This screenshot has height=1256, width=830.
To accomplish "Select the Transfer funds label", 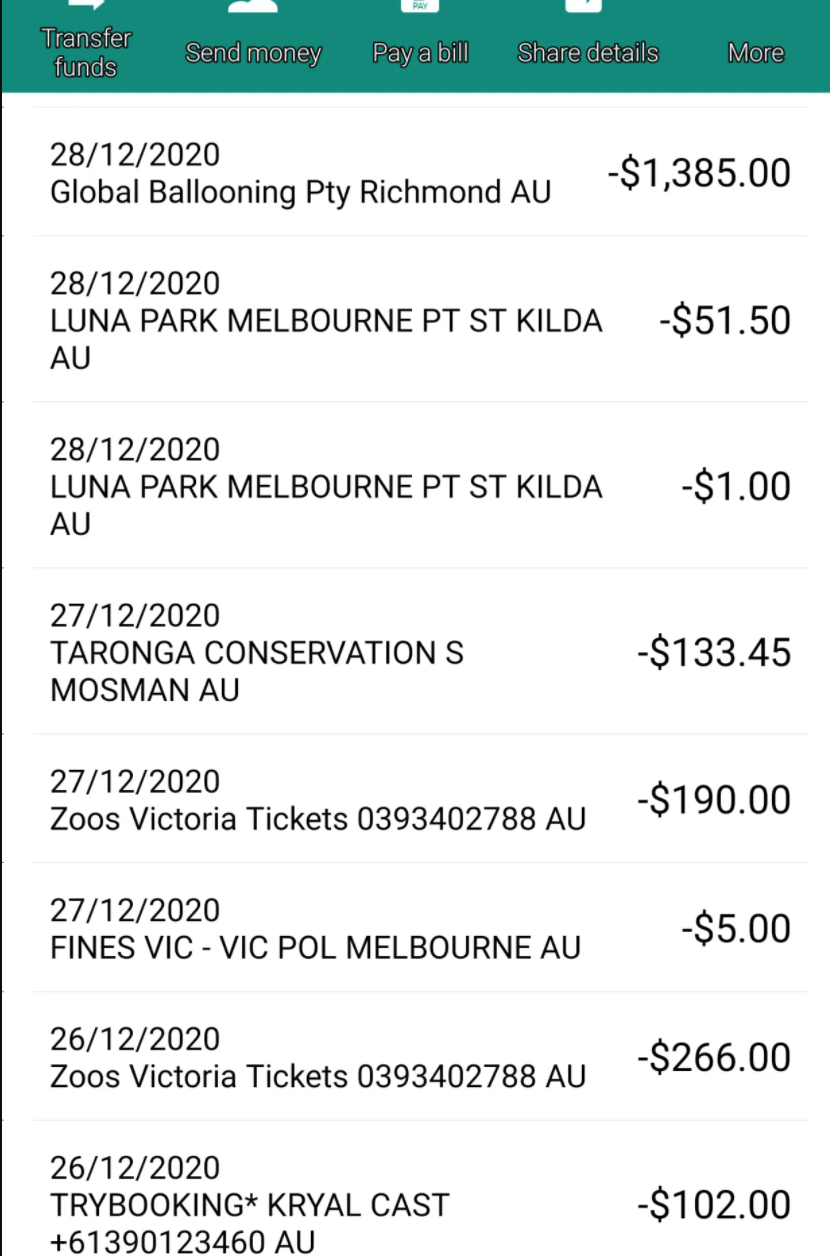I will (x=86, y=53).
